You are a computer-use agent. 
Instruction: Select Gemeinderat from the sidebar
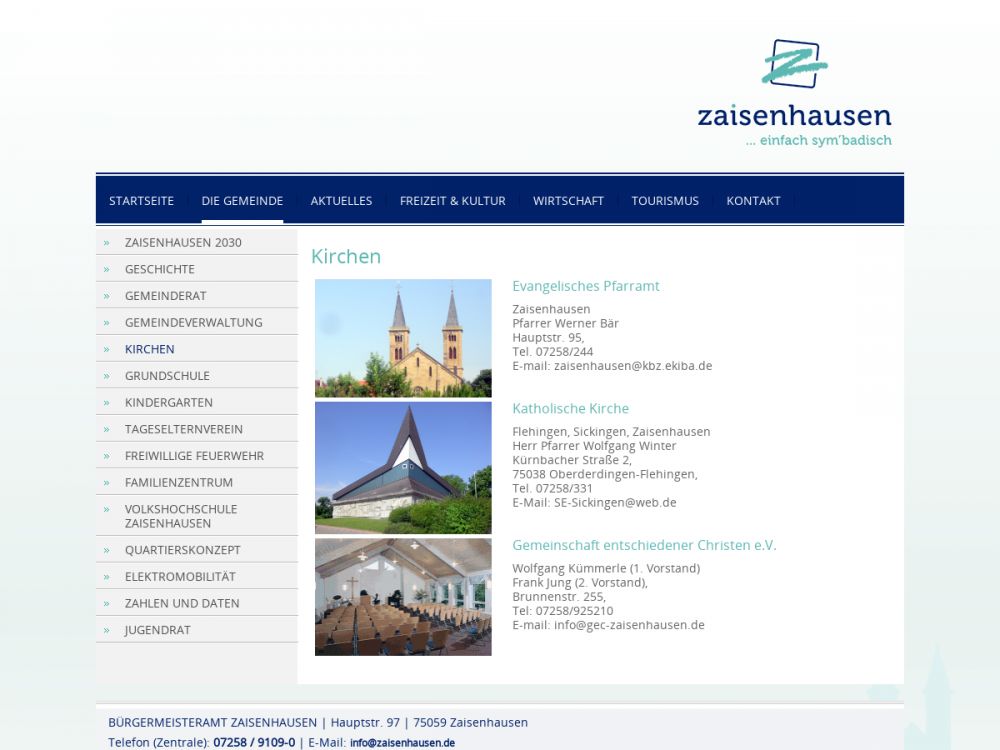pos(165,296)
